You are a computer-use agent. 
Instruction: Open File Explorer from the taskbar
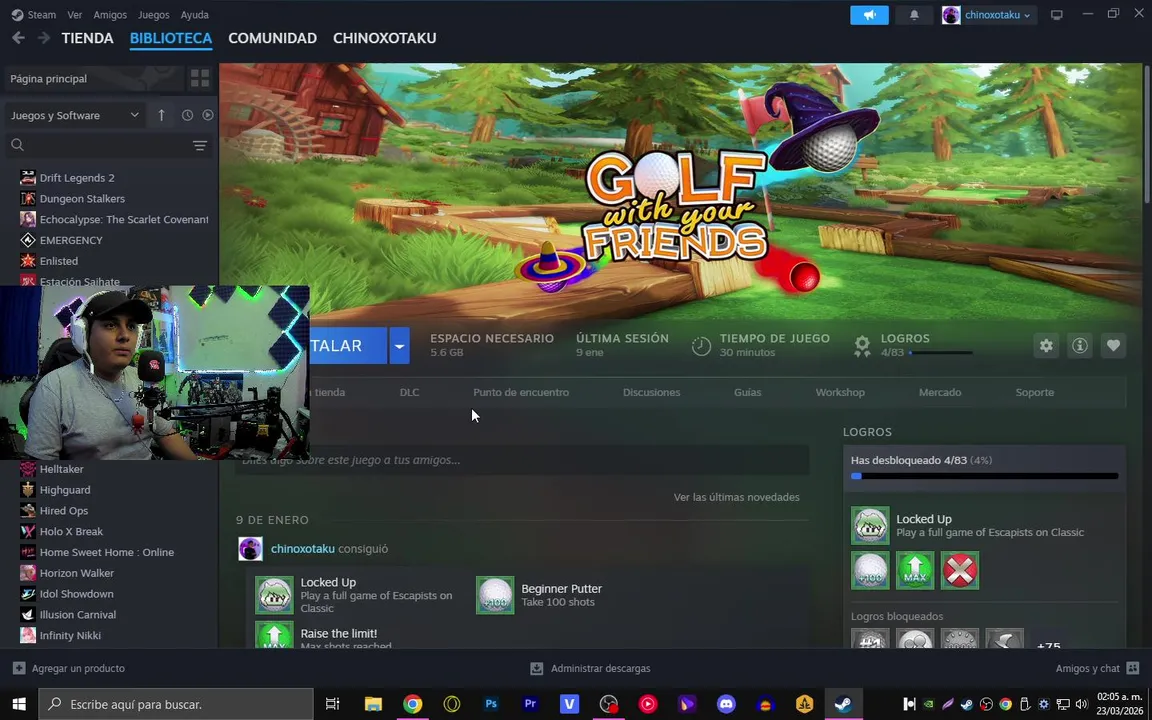click(373, 704)
